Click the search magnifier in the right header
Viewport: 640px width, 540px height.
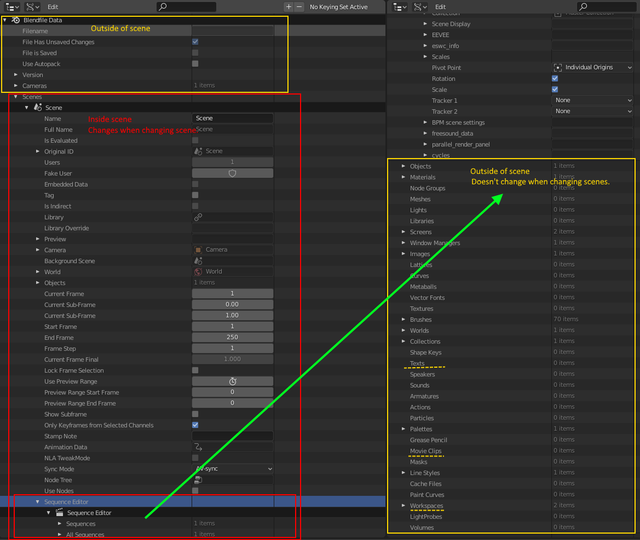pos(583,7)
